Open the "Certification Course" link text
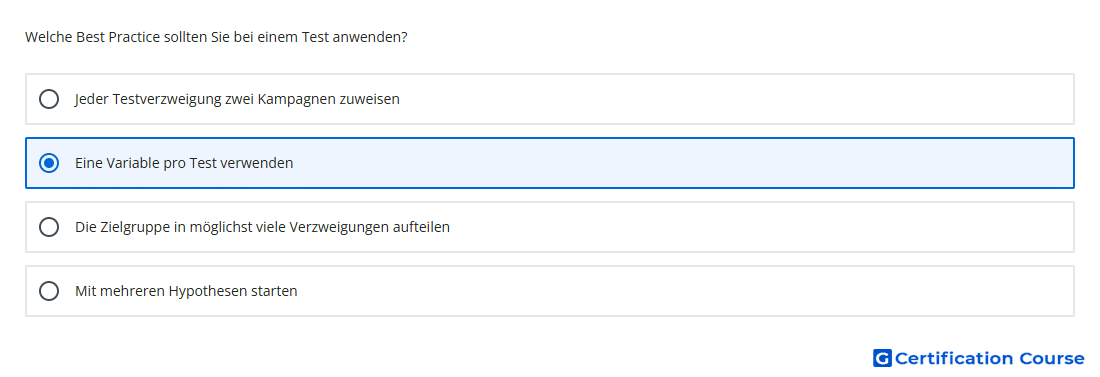The width and height of the screenshot is (1100, 377). coord(989,358)
